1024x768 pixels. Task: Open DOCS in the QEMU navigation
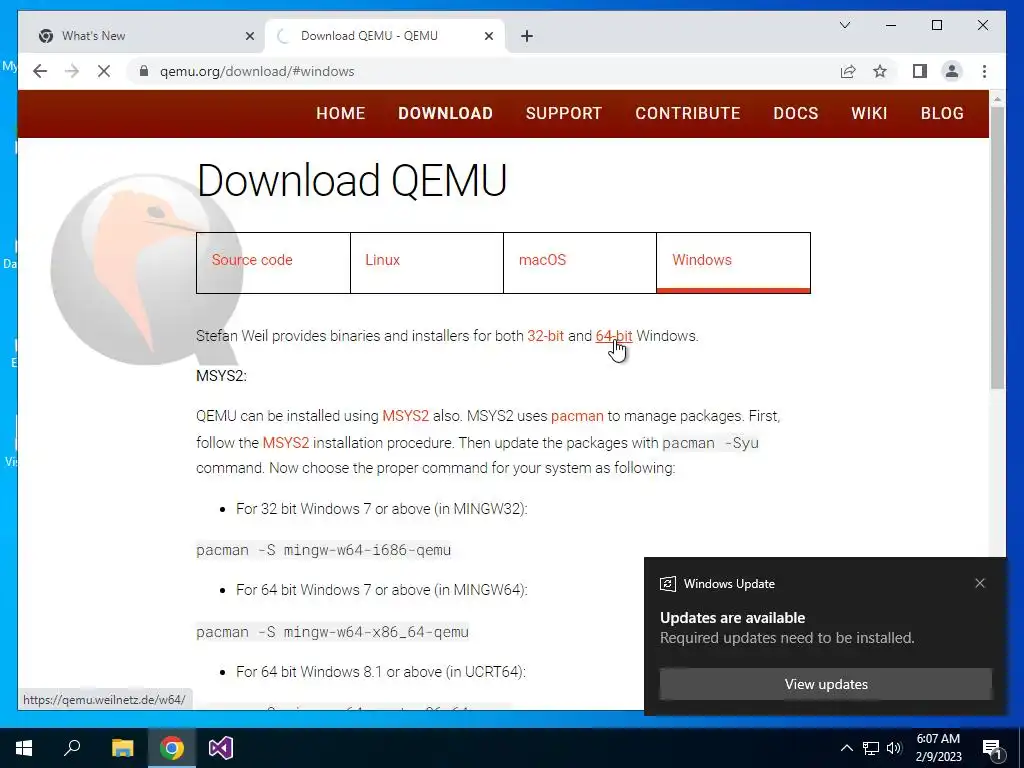point(795,114)
